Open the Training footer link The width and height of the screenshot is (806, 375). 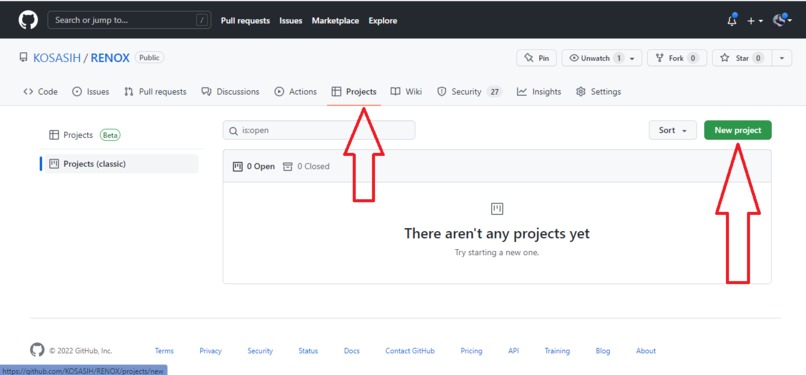tap(557, 351)
